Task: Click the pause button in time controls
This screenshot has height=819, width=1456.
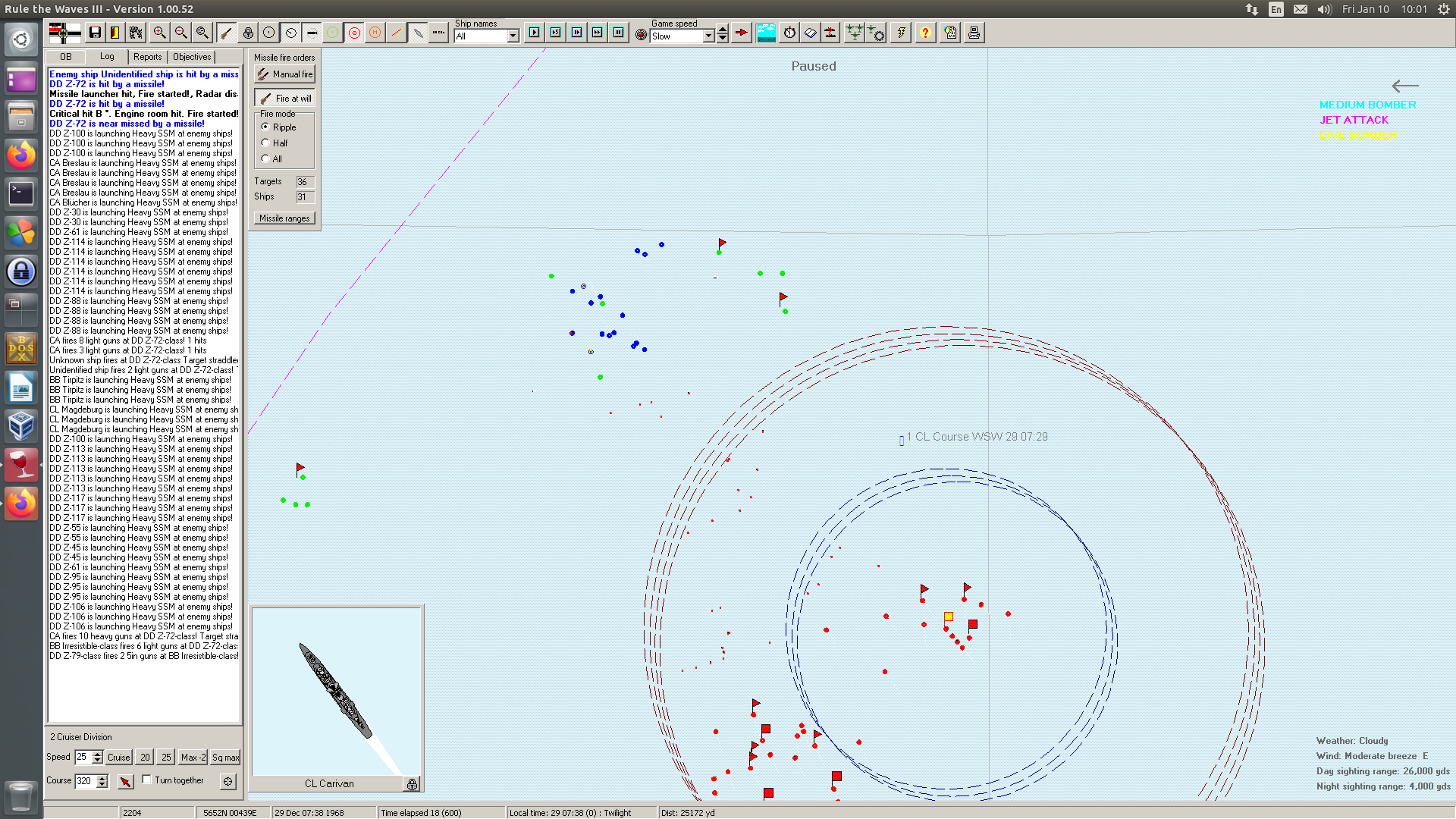Action: [619, 33]
